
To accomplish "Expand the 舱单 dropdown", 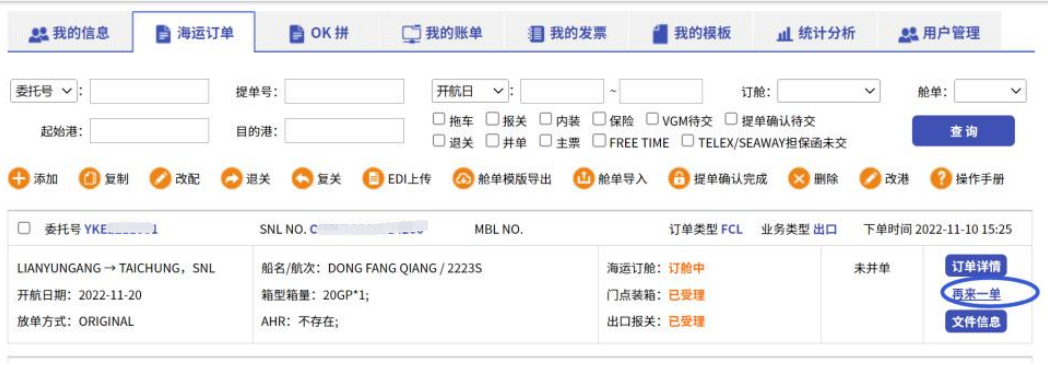I will 990,91.
